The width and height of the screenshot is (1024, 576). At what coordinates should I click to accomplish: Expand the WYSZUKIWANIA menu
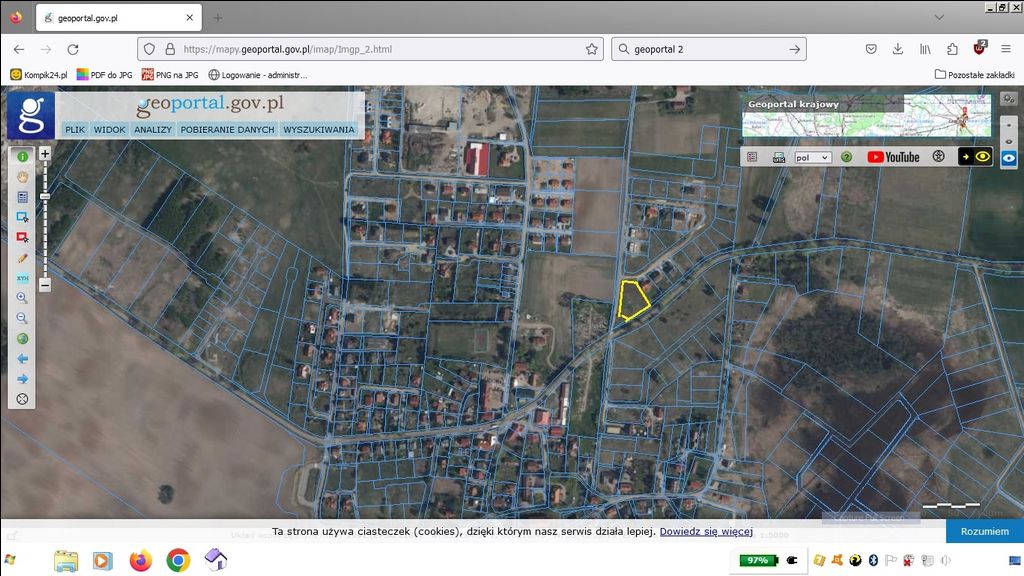(x=319, y=130)
